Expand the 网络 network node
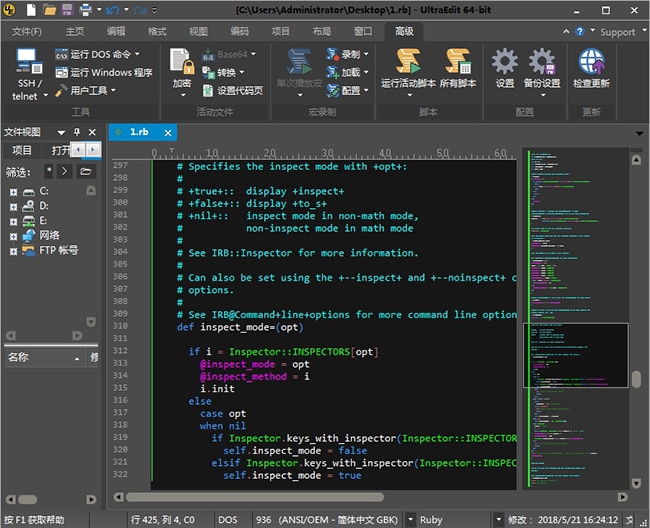Image resolution: width=650 pixels, height=528 pixels. (13, 235)
